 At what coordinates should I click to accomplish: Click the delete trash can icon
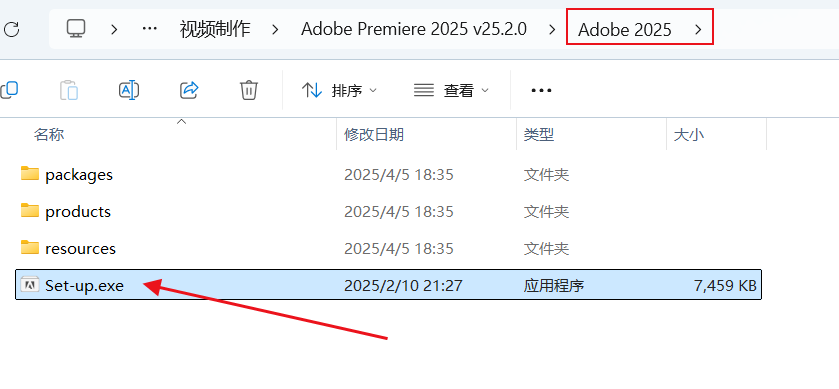[249, 90]
